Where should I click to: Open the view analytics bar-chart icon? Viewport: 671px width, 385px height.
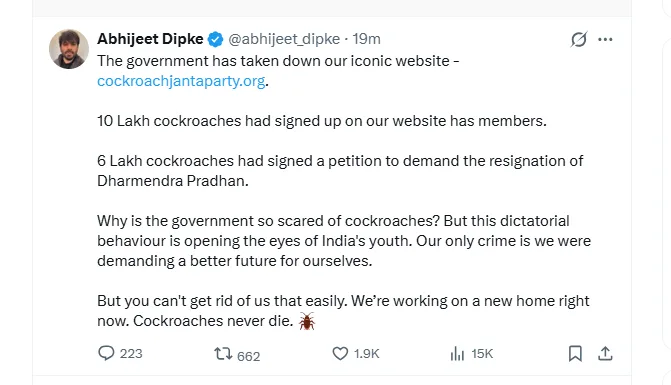(x=457, y=353)
